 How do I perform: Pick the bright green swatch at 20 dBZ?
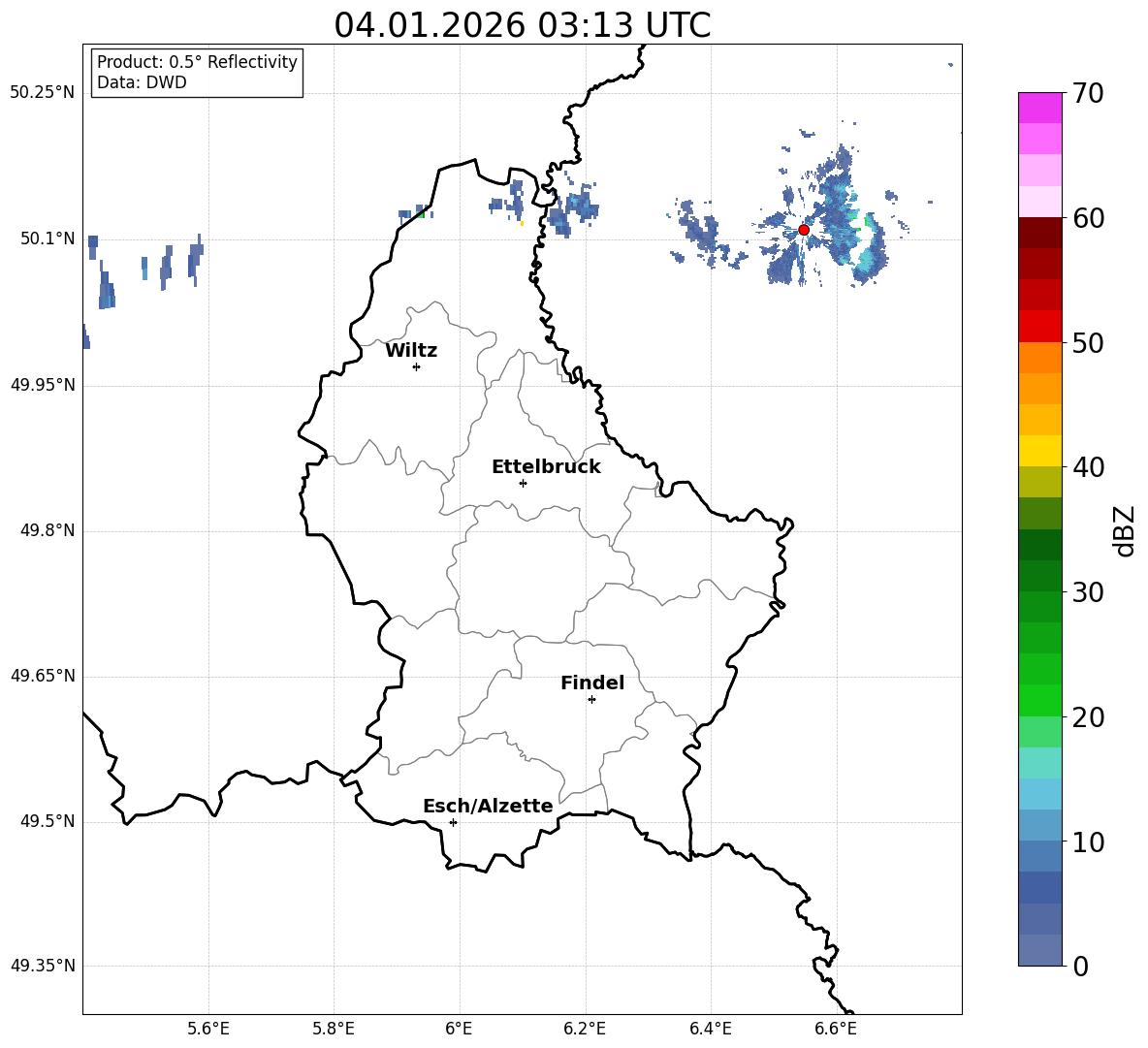tap(1039, 700)
